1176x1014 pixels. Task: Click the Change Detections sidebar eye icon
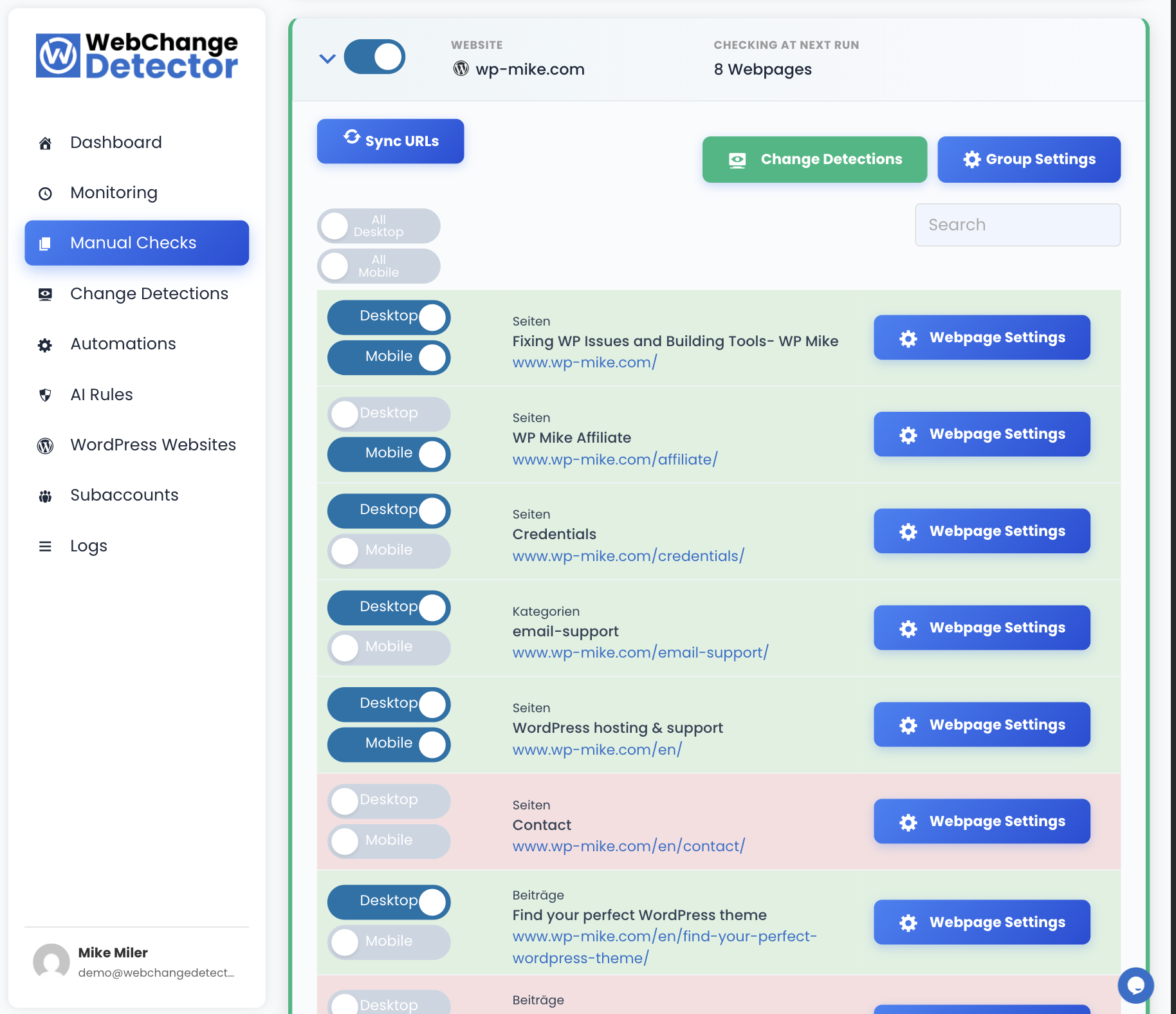coord(45,294)
